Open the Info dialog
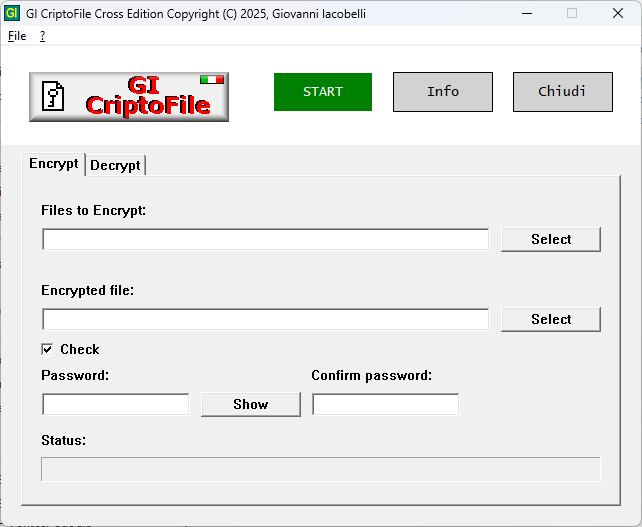Screen dimensions: 642x527 click(x=443, y=92)
